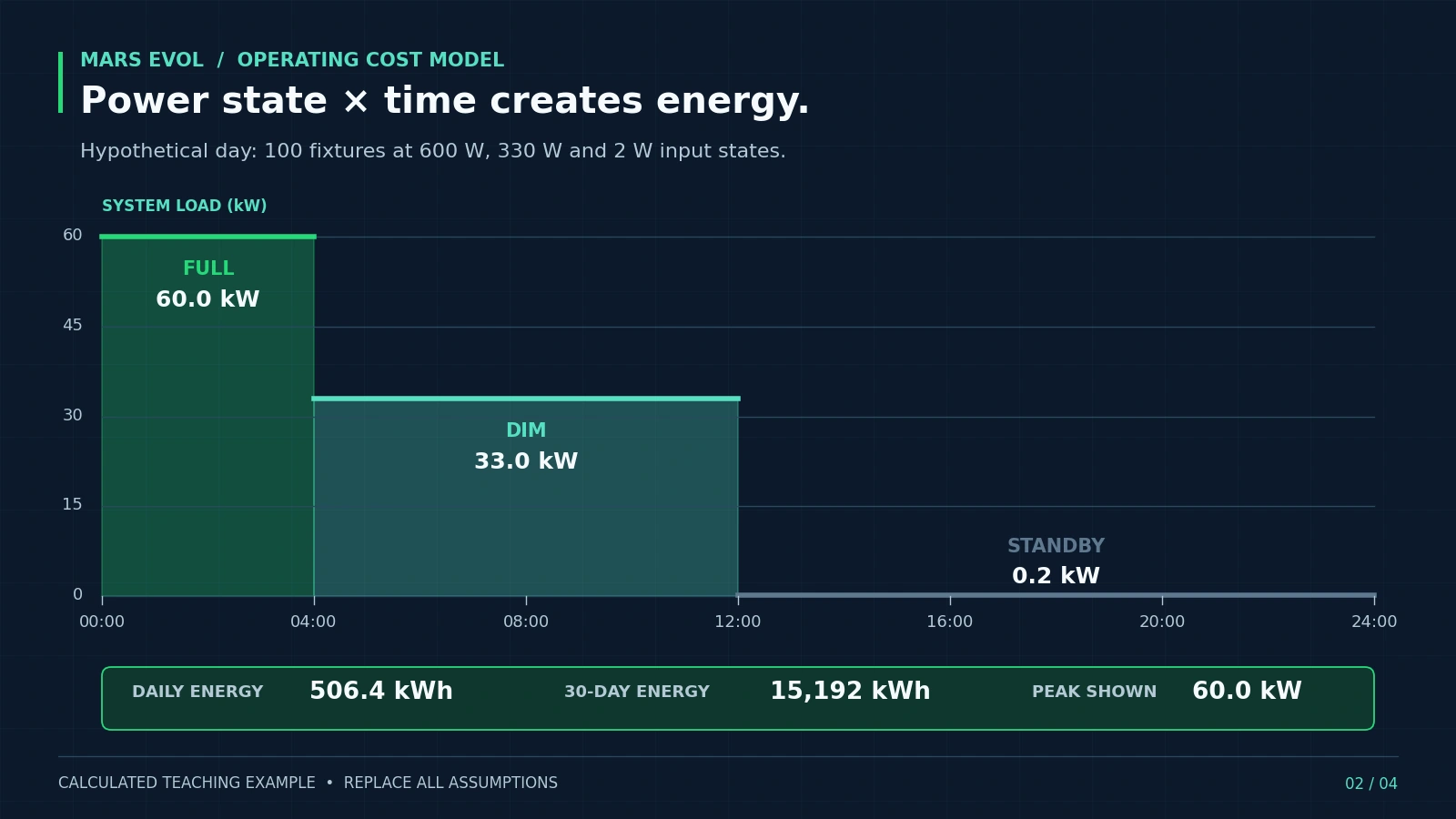Click the 00:00 time axis label
Image resolution: width=1456 pixels, height=819 pixels.
coord(102,622)
